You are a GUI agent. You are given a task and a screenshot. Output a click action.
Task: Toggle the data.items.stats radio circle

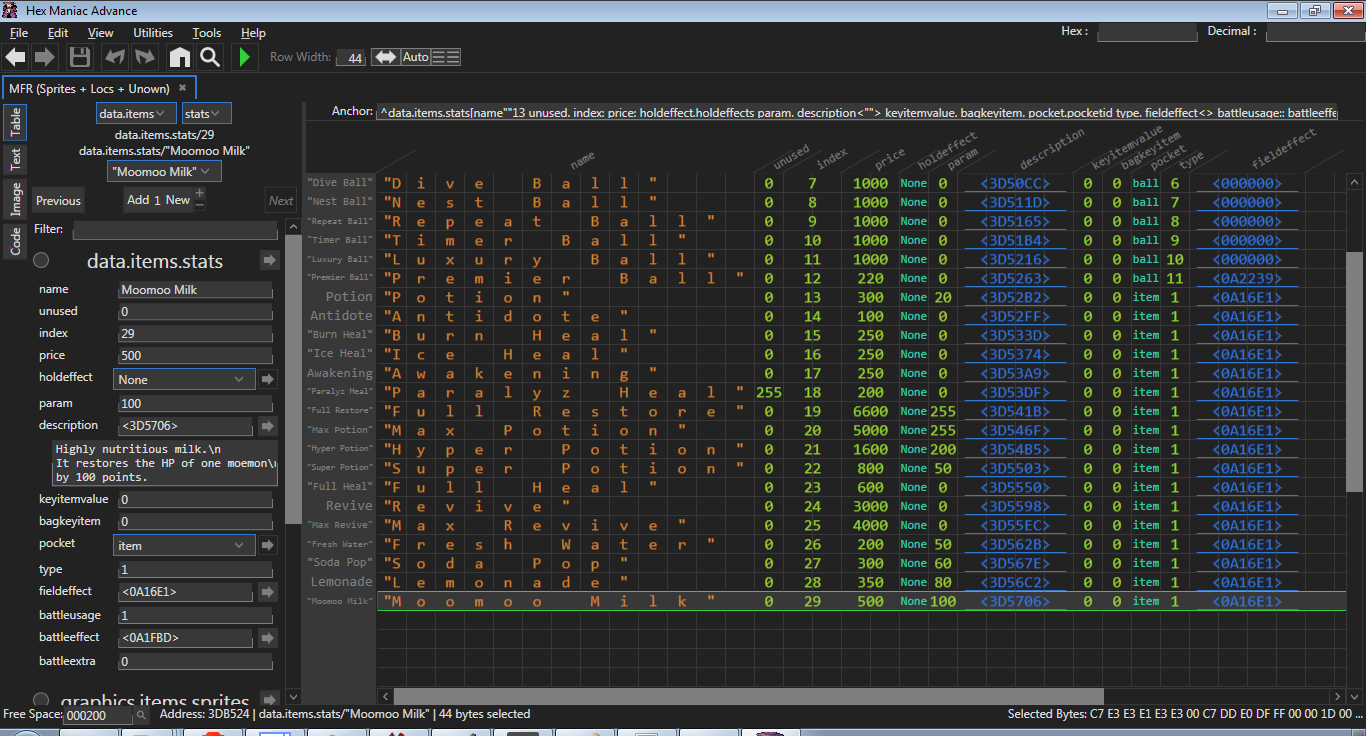pos(41,261)
